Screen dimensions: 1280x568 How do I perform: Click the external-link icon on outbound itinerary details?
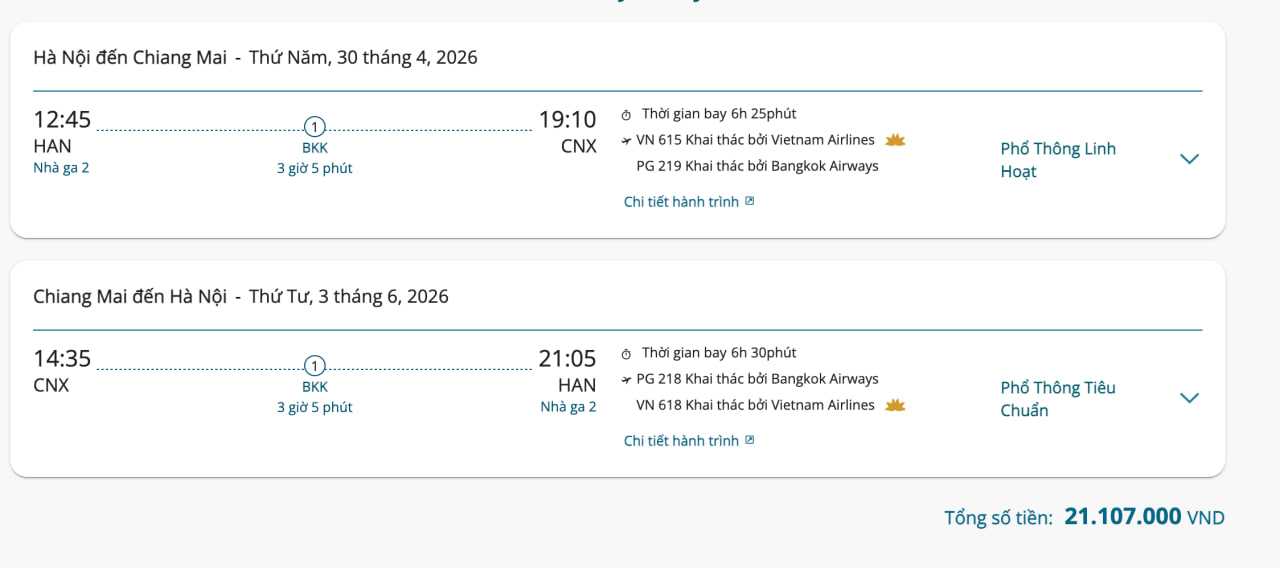(750, 201)
